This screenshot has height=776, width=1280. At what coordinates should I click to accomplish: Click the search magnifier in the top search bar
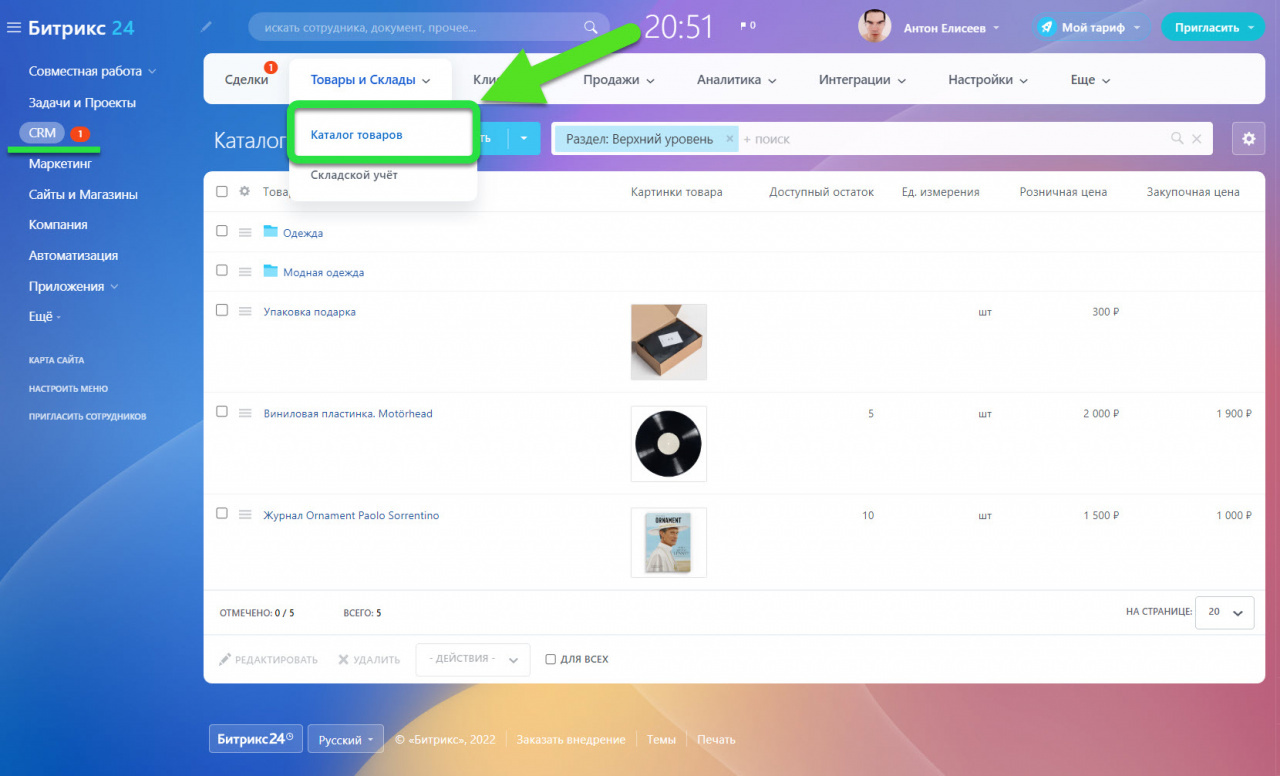591,28
